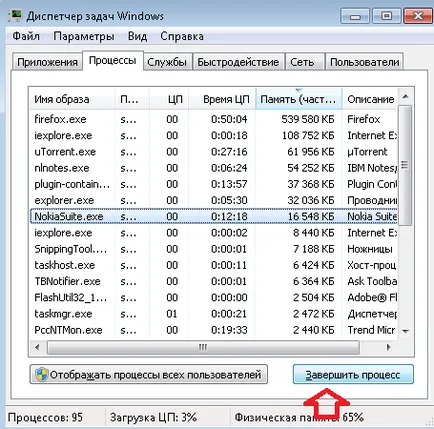Switch to the Быстродействие tab
434x429 pixels.
tap(238, 62)
